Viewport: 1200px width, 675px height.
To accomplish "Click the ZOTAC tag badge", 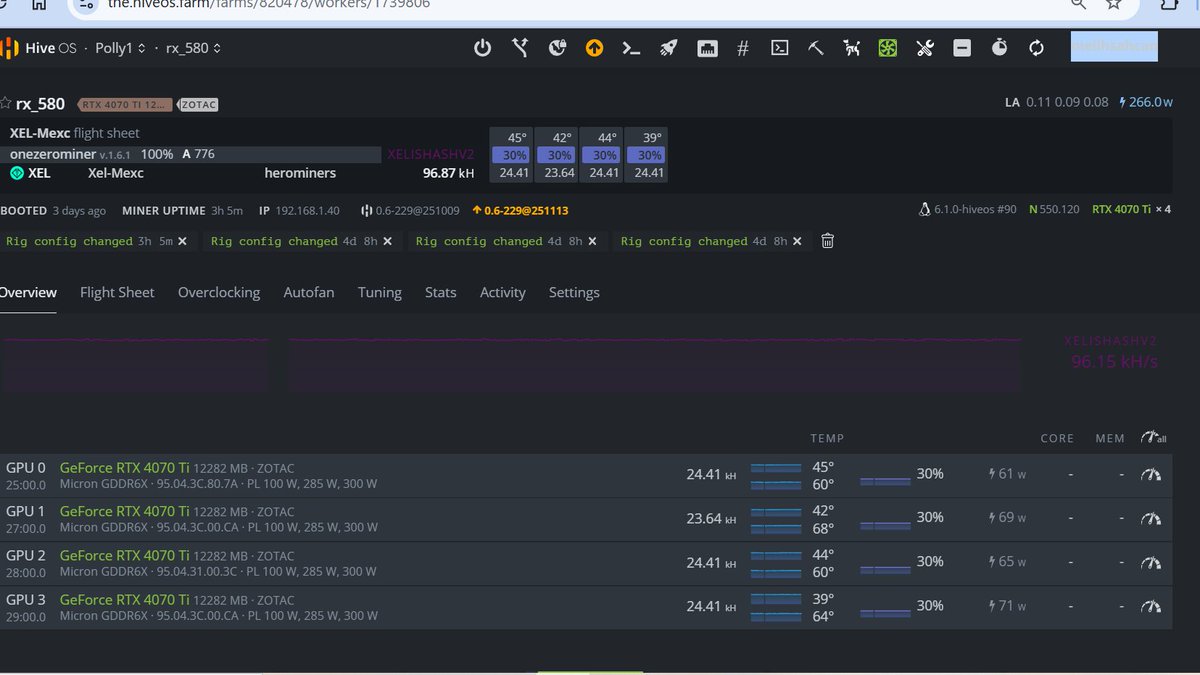I will point(199,104).
